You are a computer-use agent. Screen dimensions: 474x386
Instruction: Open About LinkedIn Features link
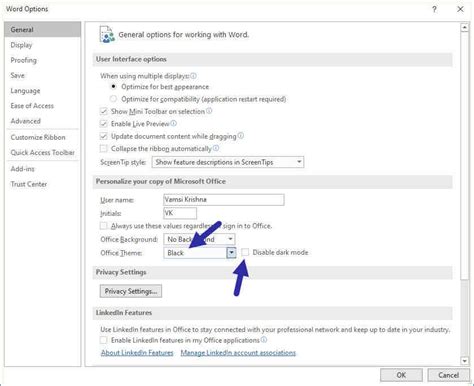tap(137, 353)
